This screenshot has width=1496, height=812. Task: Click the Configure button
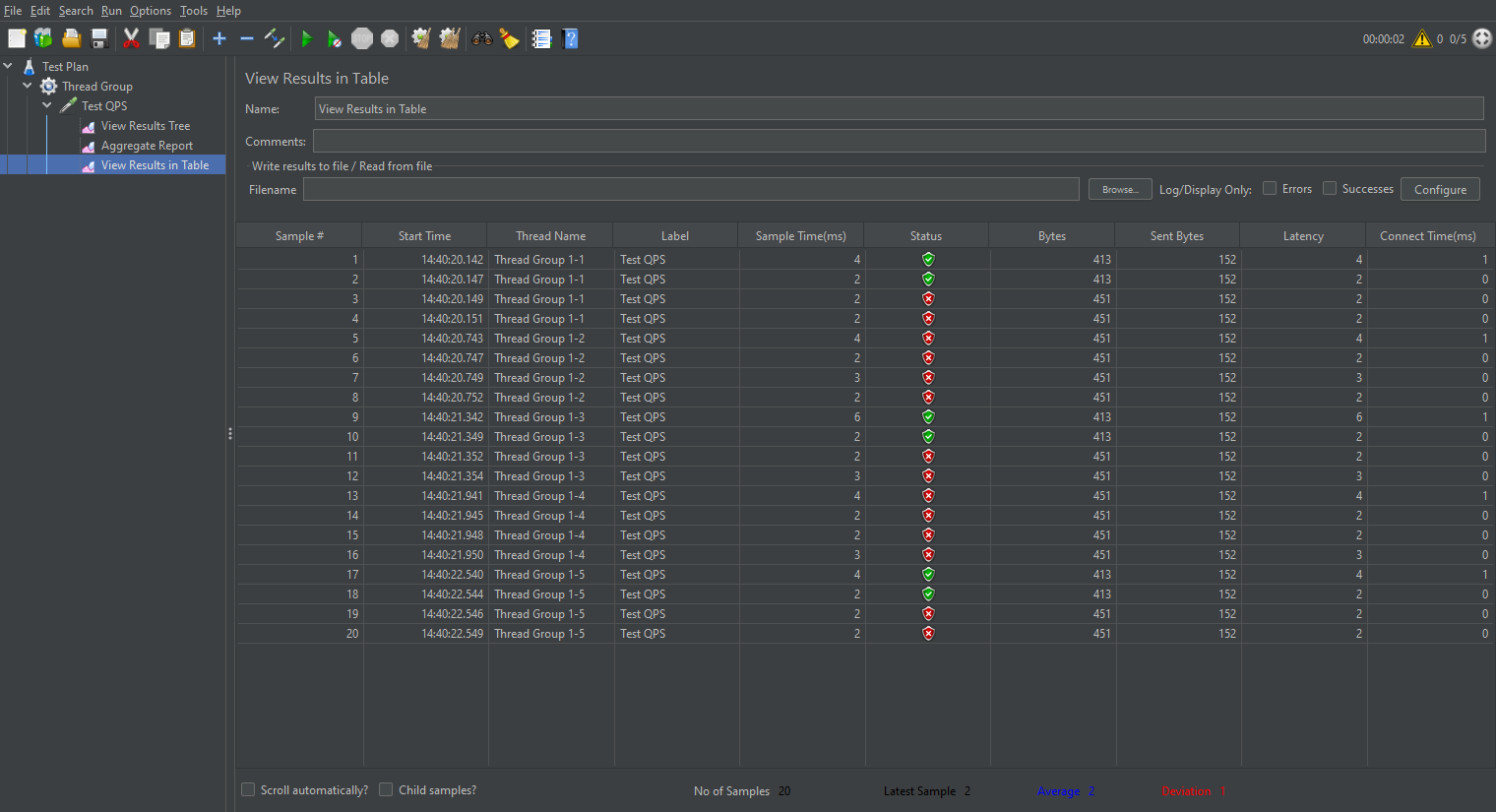click(x=1440, y=189)
